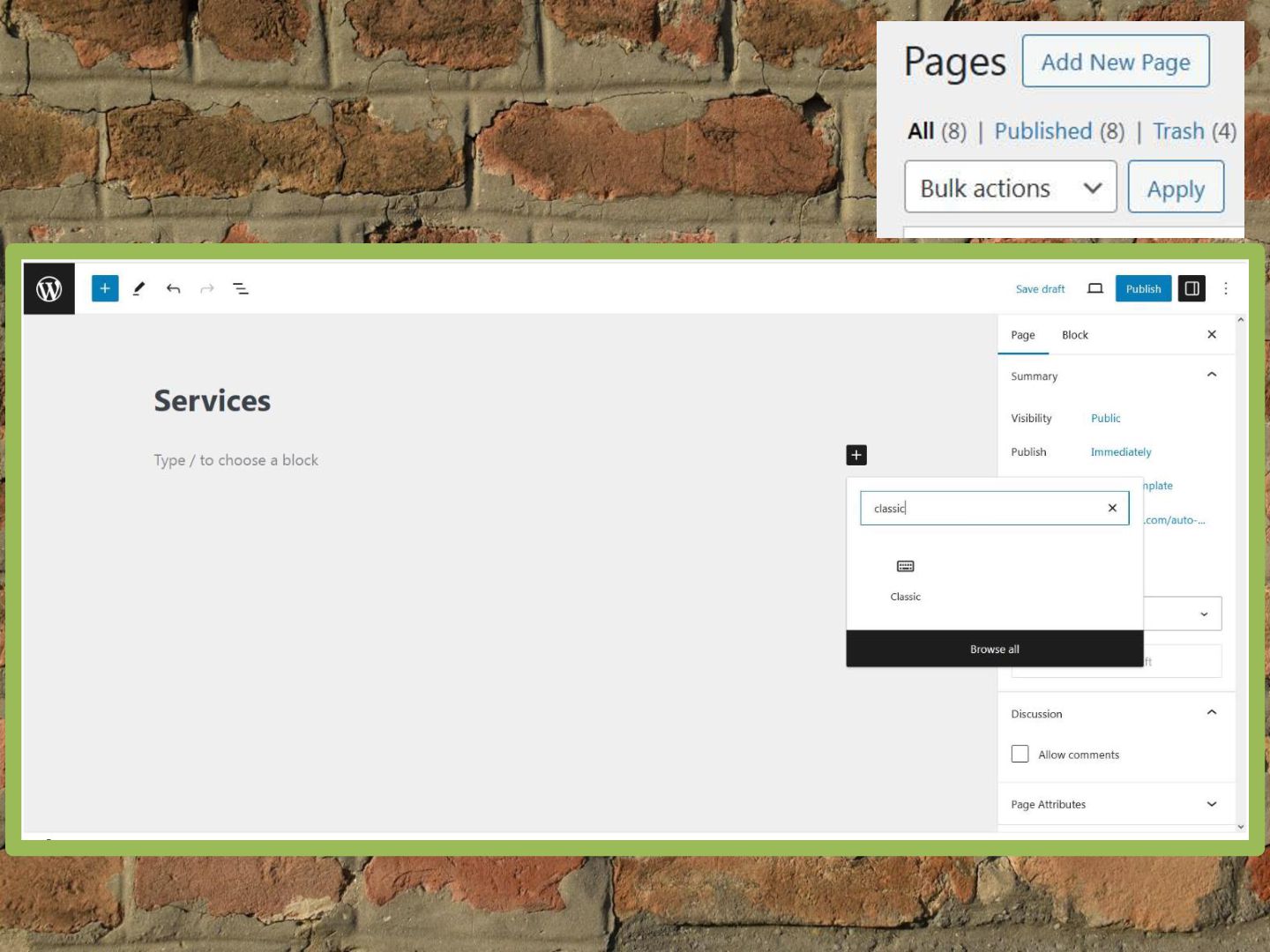Toggle the blue block inserter plus button
The image size is (1270, 952).
[105, 288]
